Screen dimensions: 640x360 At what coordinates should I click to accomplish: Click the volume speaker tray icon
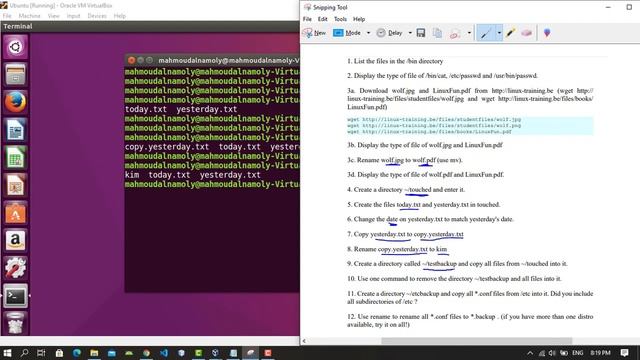(x=552, y=353)
